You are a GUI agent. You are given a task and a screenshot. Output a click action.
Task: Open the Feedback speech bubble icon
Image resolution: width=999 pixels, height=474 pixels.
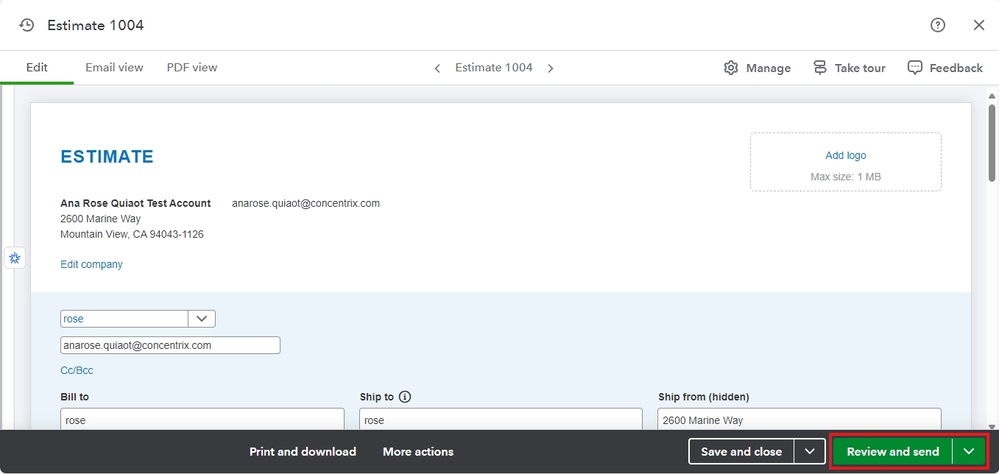pyautogui.click(x=915, y=68)
